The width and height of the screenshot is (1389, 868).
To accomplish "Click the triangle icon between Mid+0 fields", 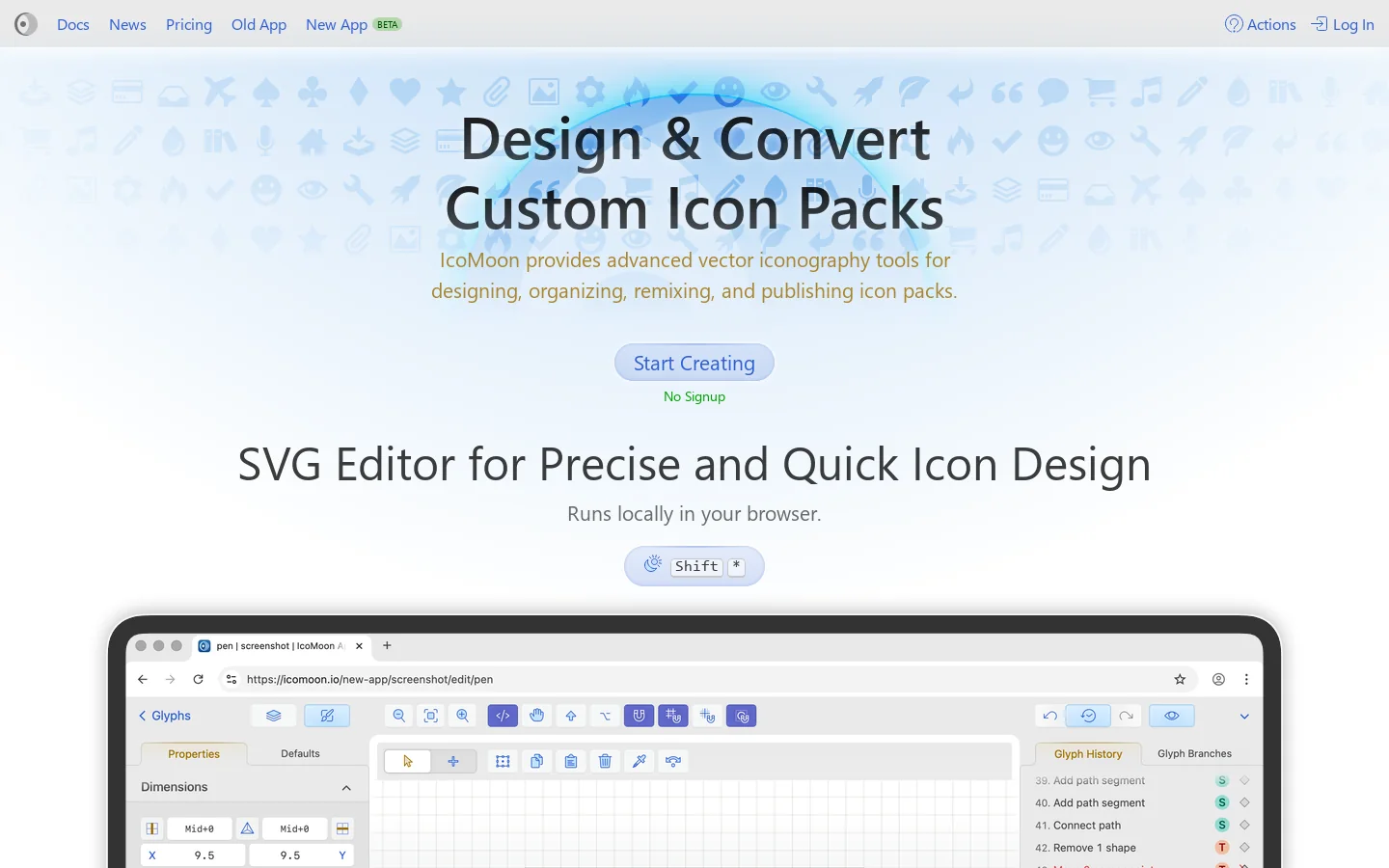I will coord(247,828).
